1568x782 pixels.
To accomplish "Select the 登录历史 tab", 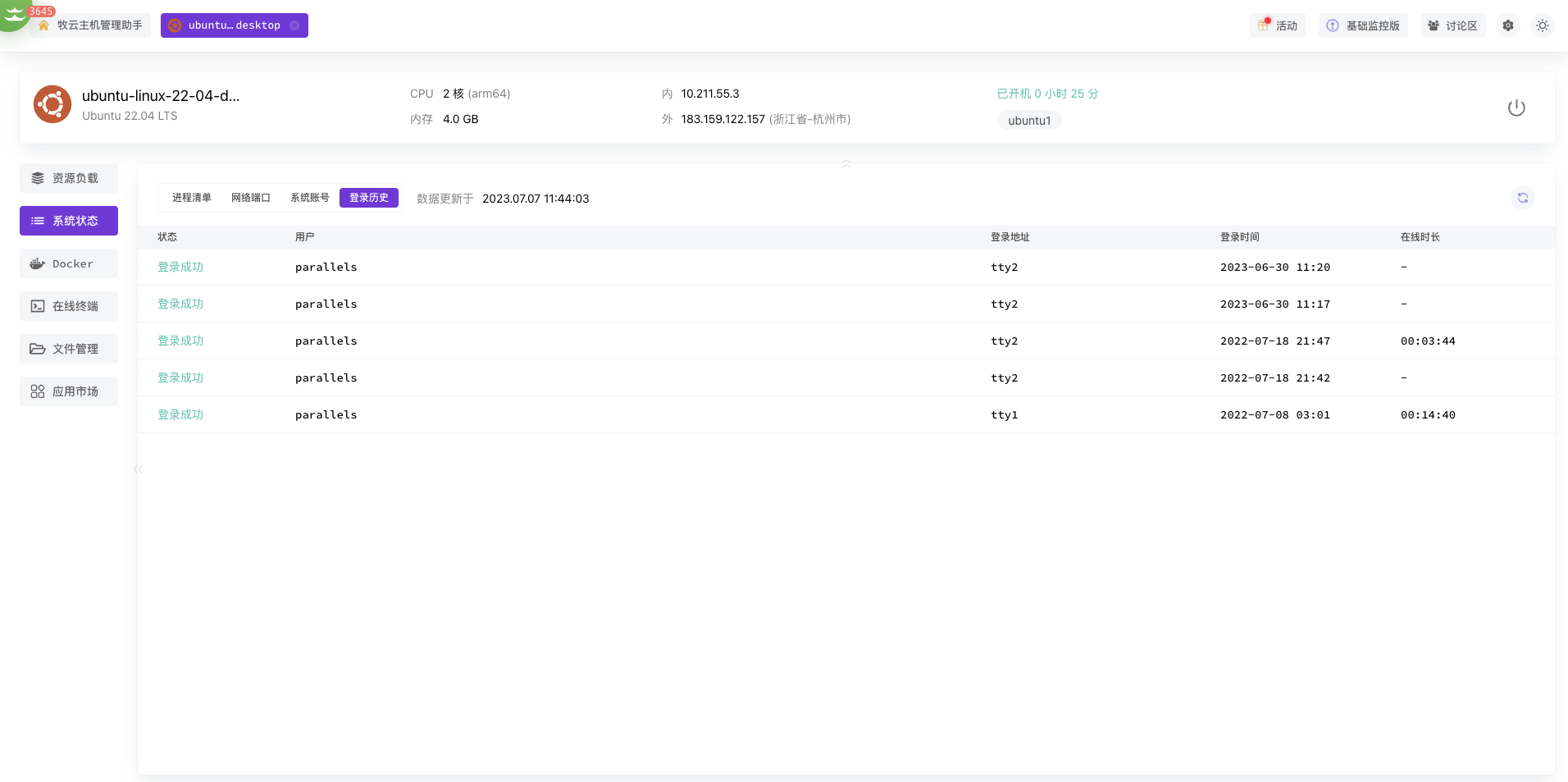I will (369, 198).
